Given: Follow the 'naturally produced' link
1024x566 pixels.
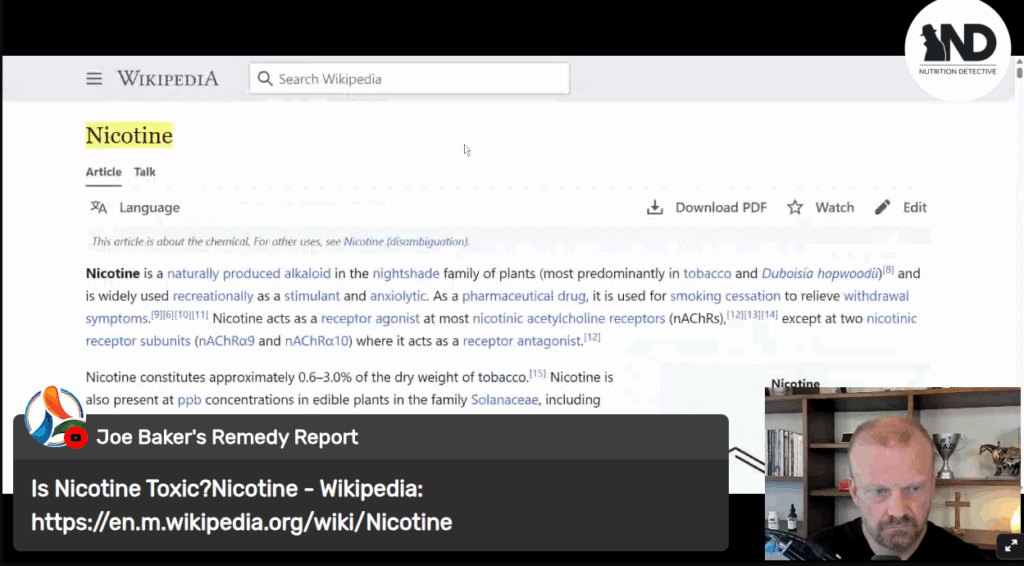Looking at the screenshot, I should [223, 274].
